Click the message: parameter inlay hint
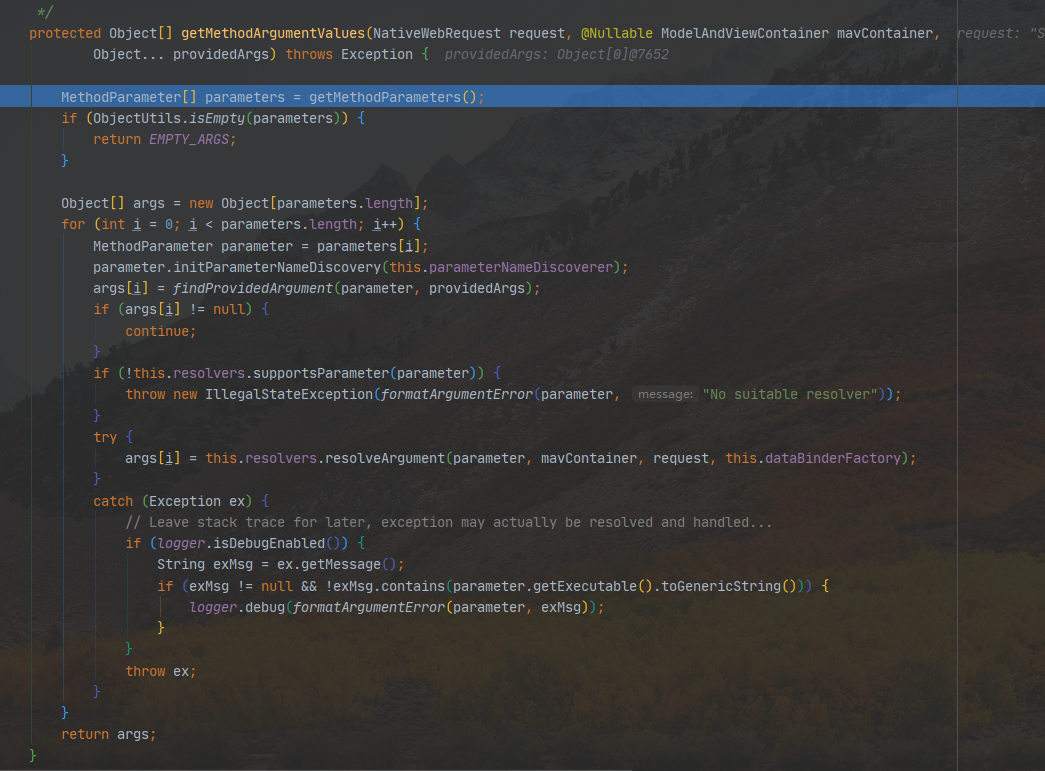1045x771 pixels. [x=665, y=394]
